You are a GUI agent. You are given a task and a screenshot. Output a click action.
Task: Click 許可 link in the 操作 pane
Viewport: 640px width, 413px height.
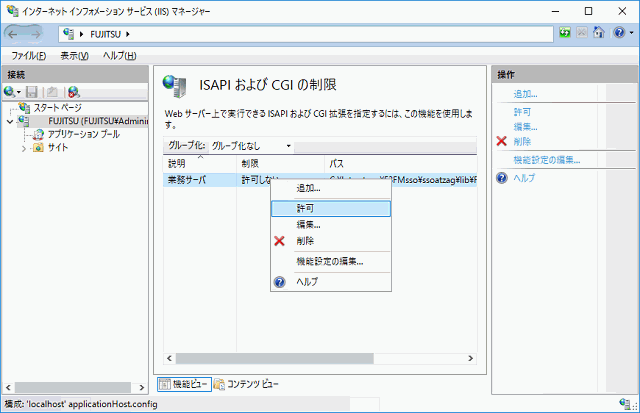[522, 112]
